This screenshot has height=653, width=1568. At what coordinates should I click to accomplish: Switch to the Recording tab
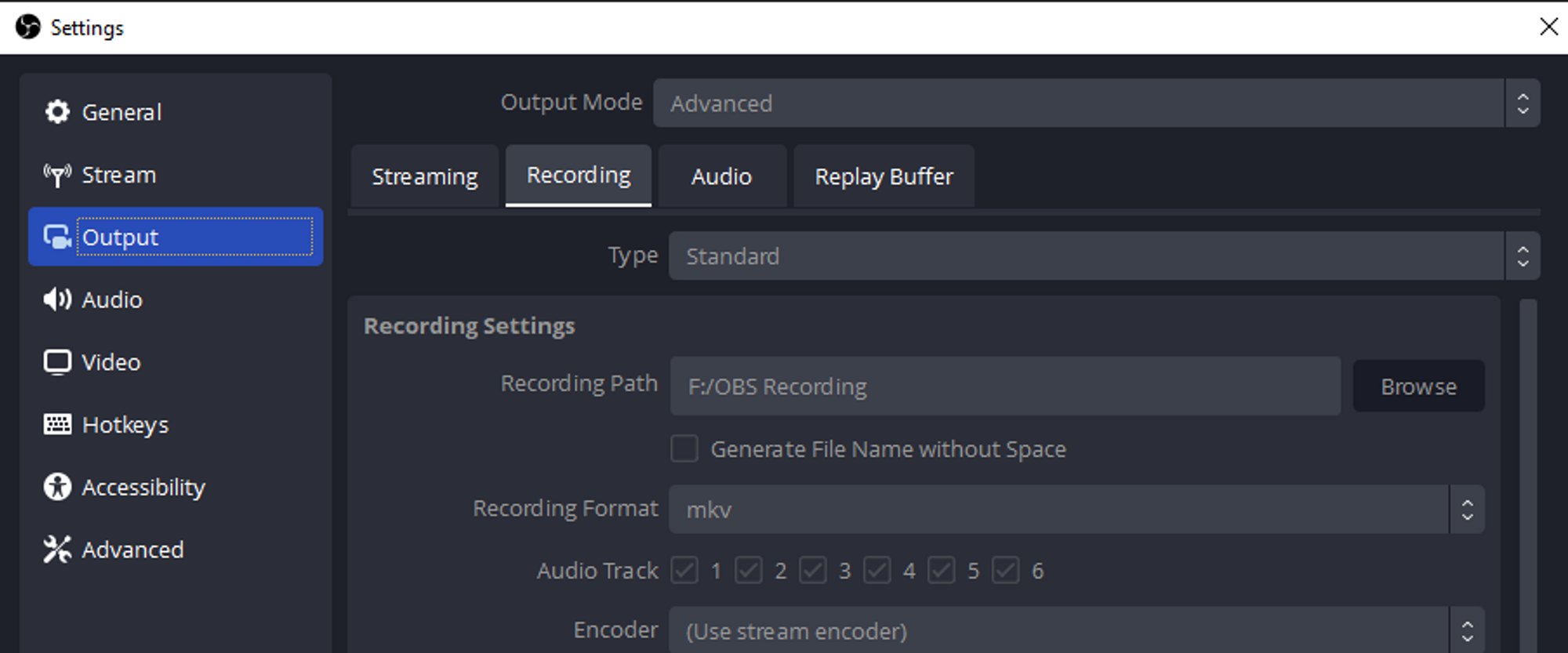(x=579, y=175)
